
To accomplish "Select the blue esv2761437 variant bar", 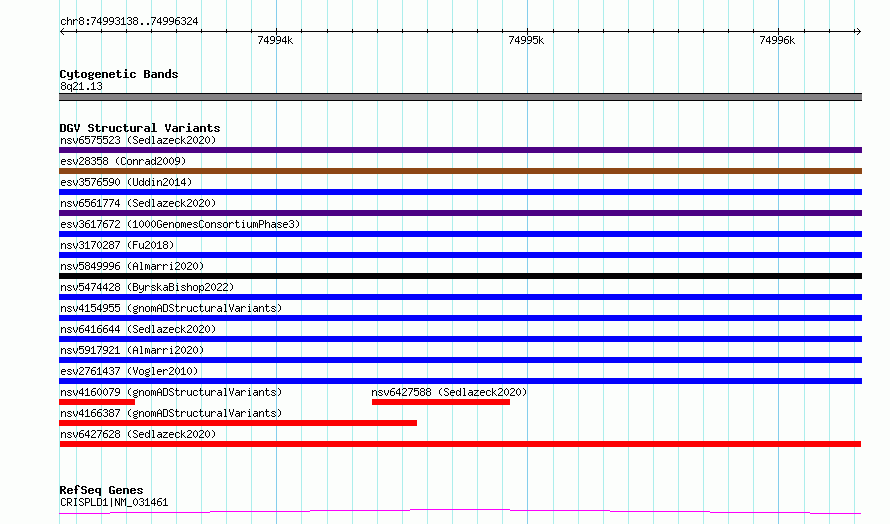I will pos(460,381).
